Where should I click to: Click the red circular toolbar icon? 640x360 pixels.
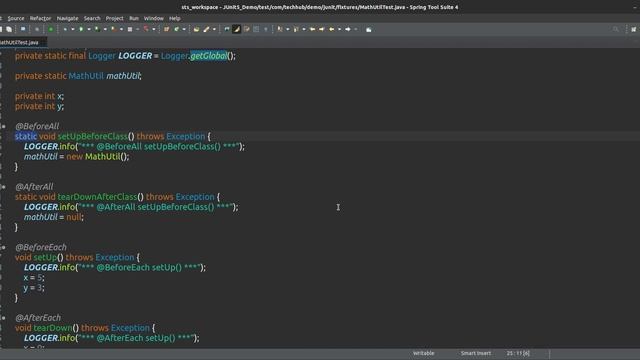pos(146,29)
